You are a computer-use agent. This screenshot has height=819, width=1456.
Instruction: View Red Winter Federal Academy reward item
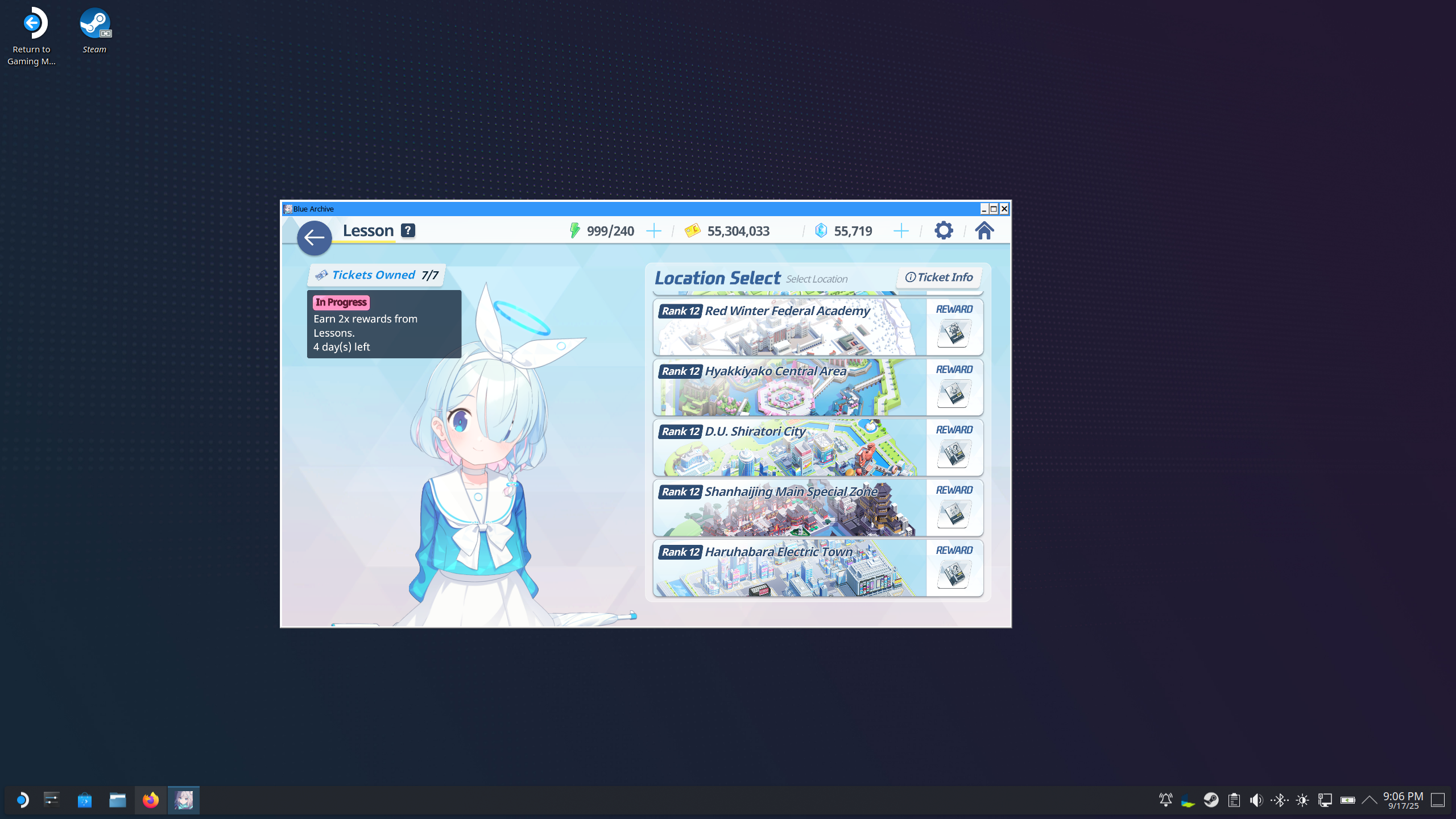click(954, 333)
